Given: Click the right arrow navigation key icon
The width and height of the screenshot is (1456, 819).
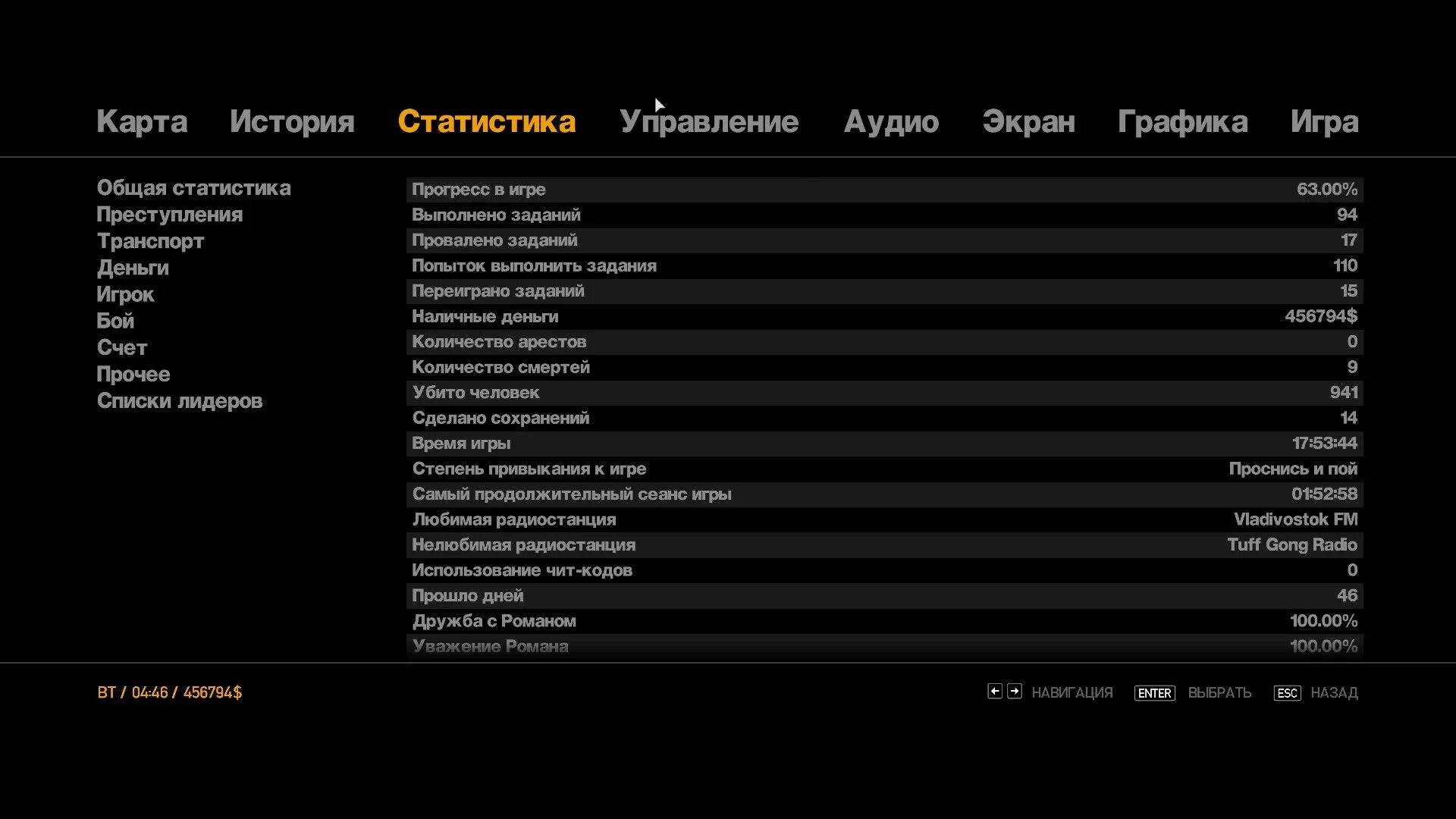Looking at the screenshot, I should coord(1015,691).
